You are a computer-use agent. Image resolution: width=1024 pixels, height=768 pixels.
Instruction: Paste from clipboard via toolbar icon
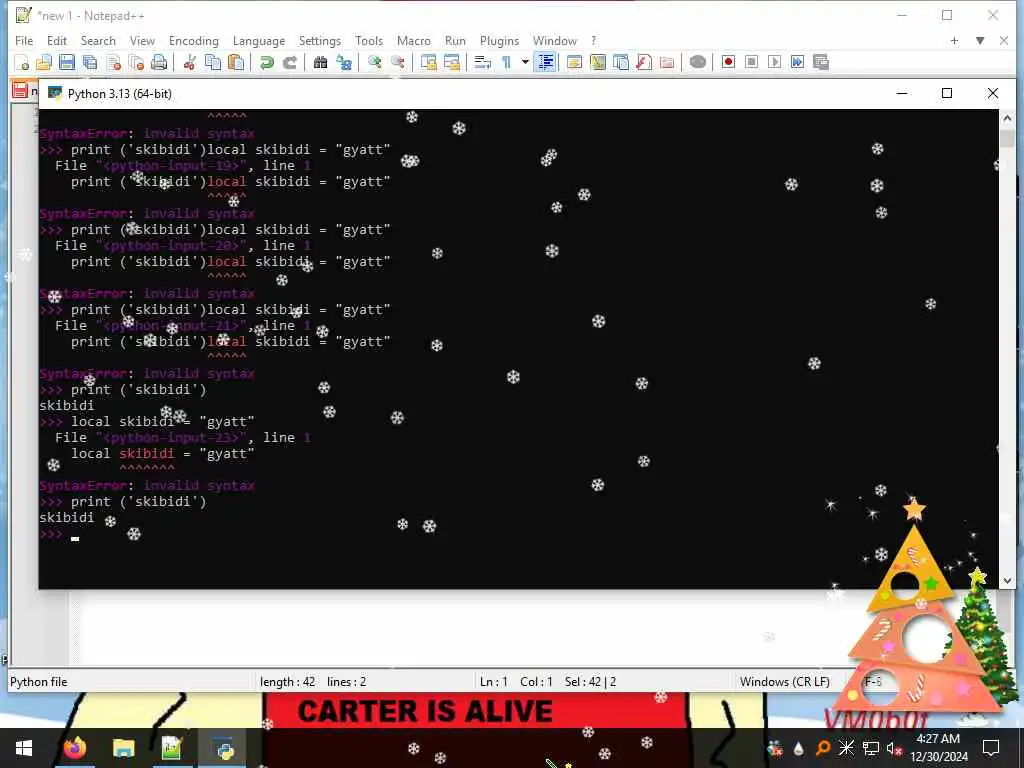pyautogui.click(x=236, y=63)
